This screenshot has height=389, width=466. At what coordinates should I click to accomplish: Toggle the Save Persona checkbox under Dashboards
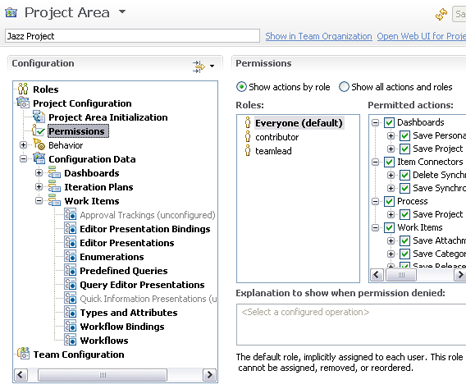click(405, 136)
